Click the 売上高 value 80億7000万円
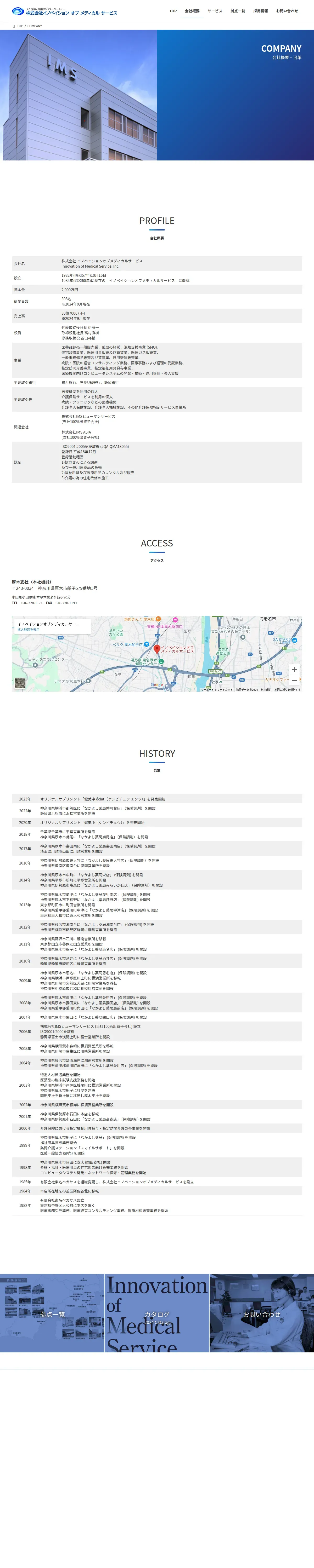Screen dimensions: 314x1568 [73, 314]
